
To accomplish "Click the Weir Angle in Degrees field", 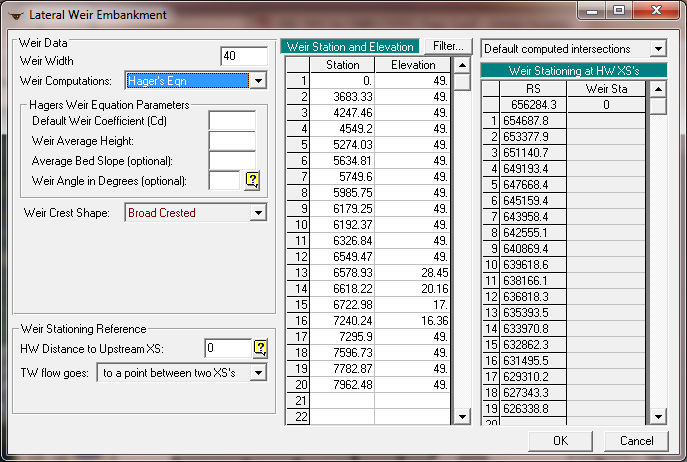I will tap(225, 181).
